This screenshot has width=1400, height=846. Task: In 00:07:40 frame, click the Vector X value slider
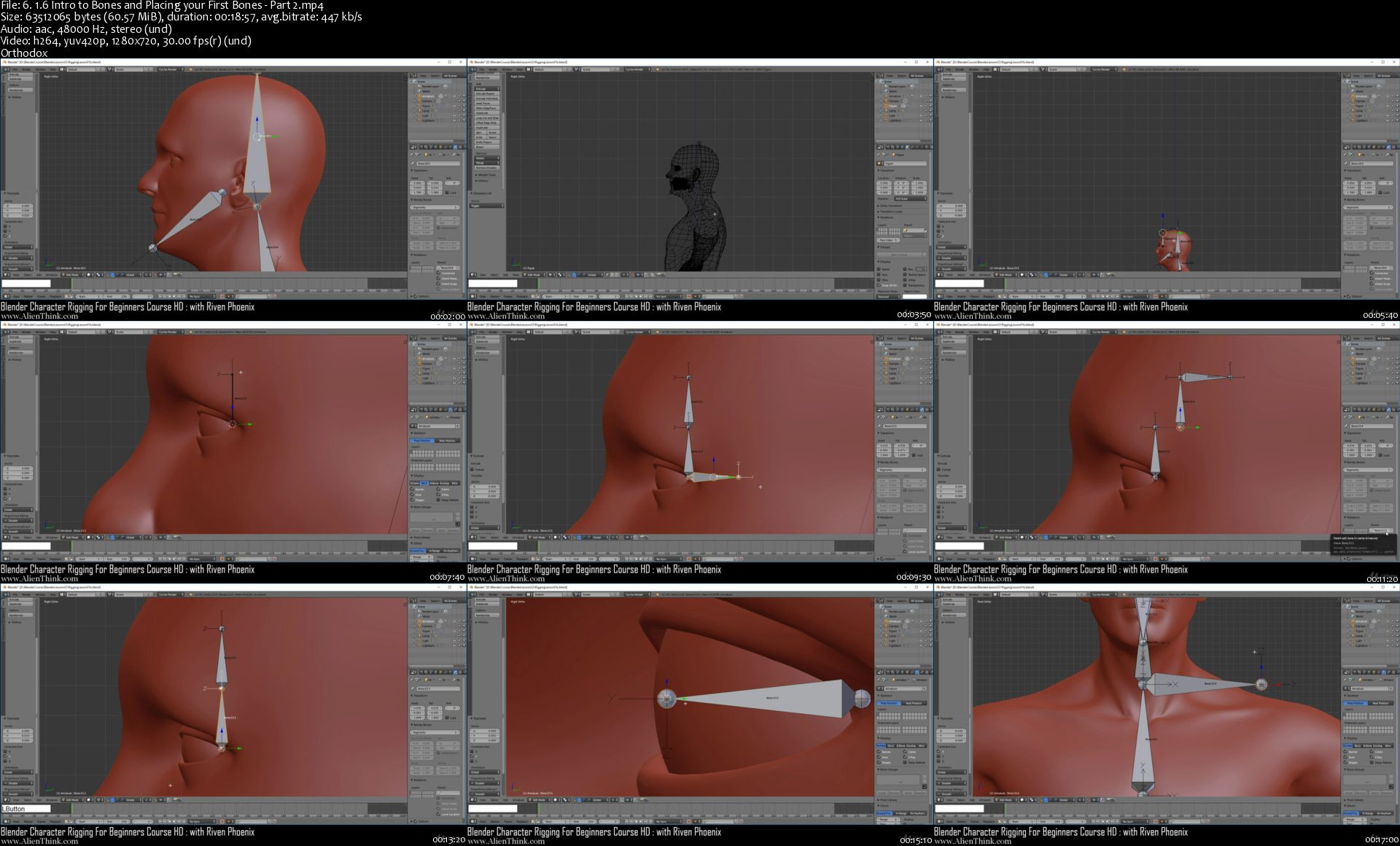(18, 468)
